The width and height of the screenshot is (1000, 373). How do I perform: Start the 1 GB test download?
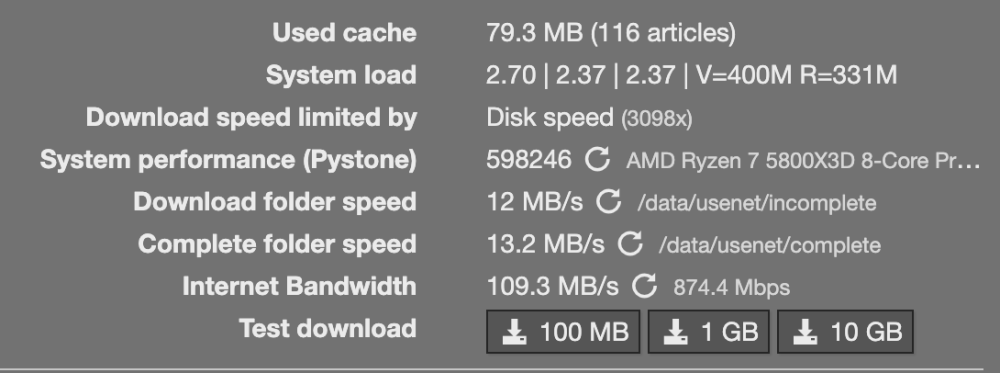point(709,332)
